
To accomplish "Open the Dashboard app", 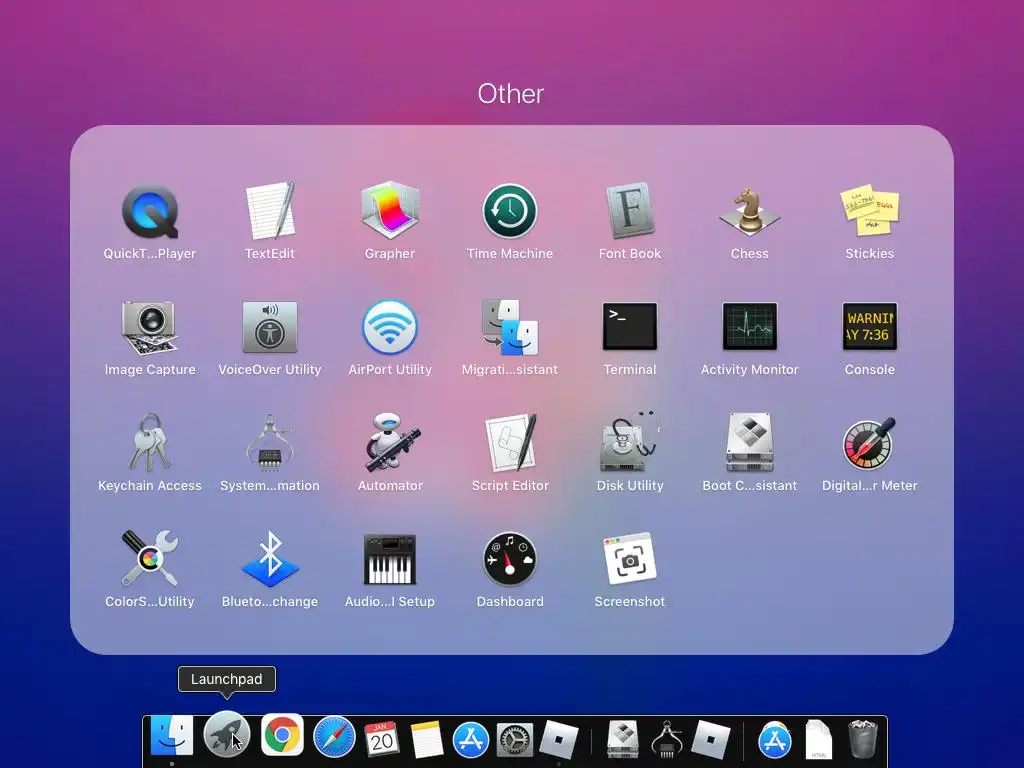I will tap(510, 559).
